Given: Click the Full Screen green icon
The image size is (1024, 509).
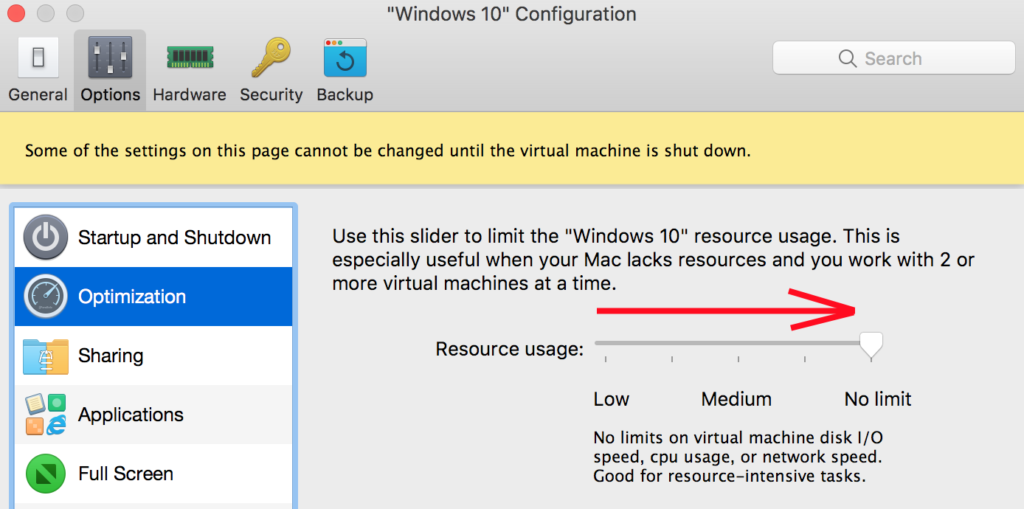Looking at the screenshot, I should tap(45, 473).
